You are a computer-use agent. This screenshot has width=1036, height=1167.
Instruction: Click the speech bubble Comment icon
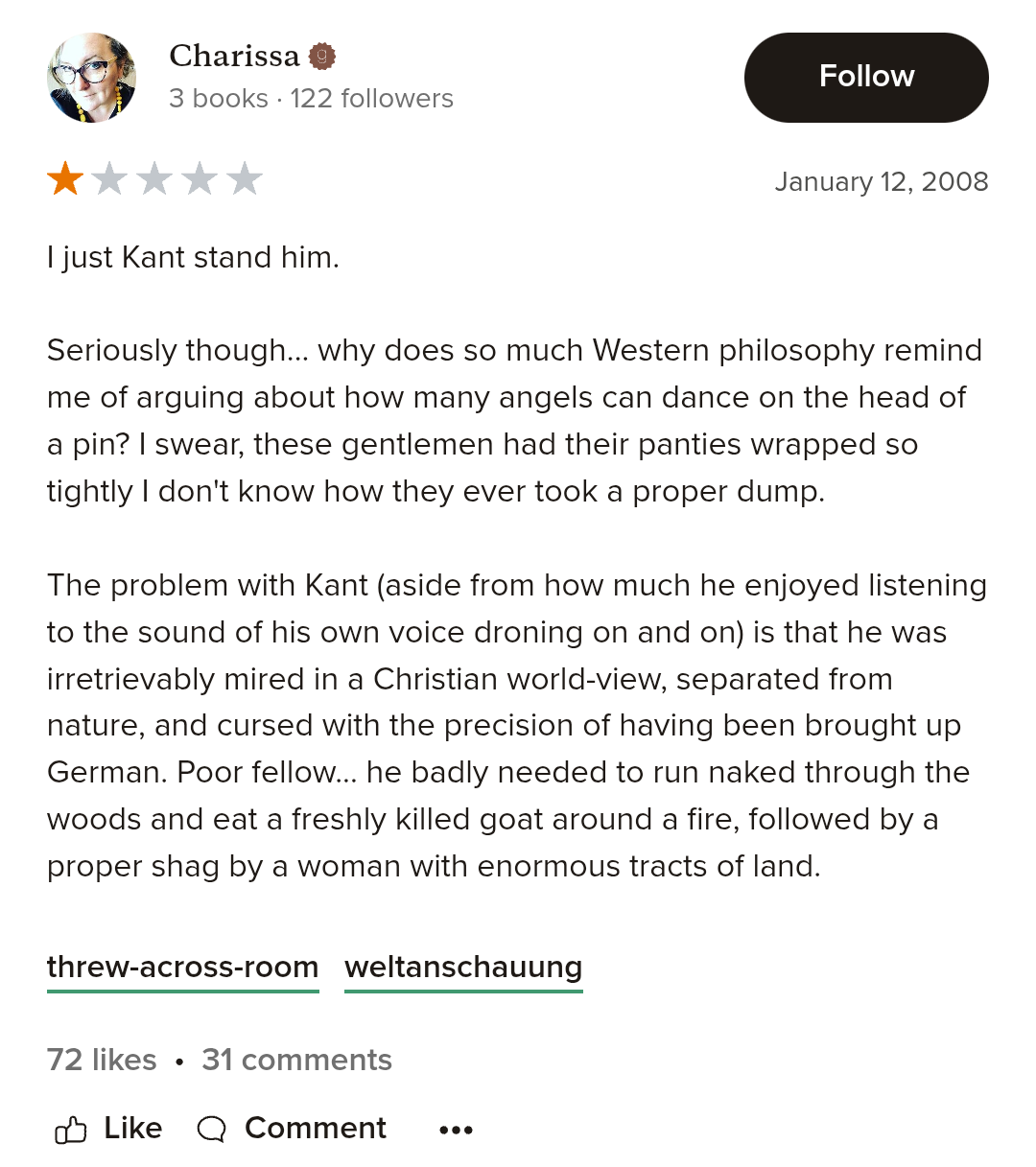point(211,1130)
